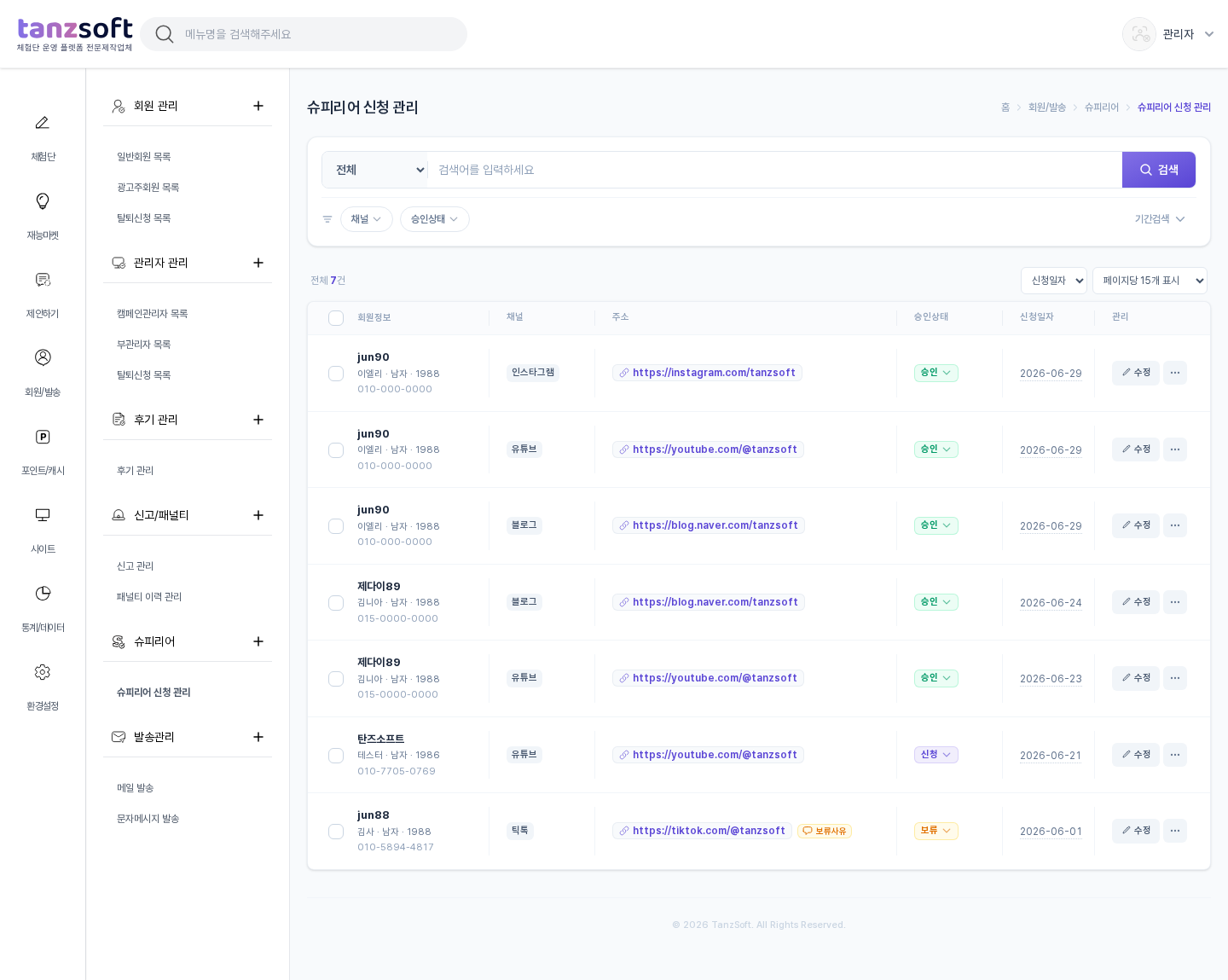Check the 탄즈소프트 row checkbox
Screen dimensions: 1228x980
pos(336,756)
